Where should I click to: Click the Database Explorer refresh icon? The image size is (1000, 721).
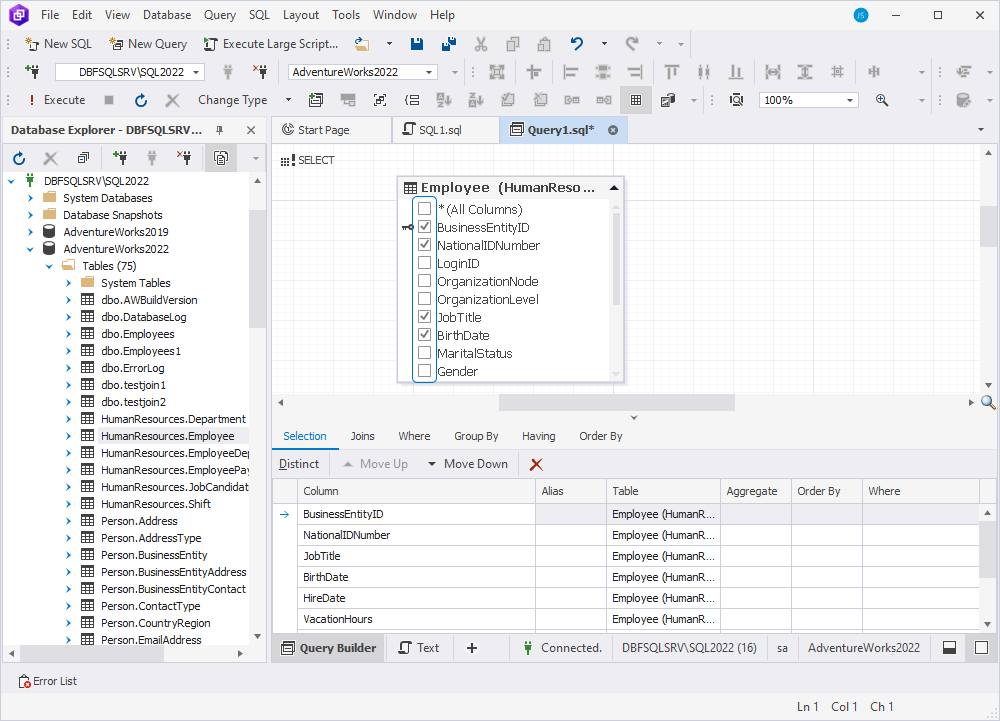pyautogui.click(x=19, y=158)
